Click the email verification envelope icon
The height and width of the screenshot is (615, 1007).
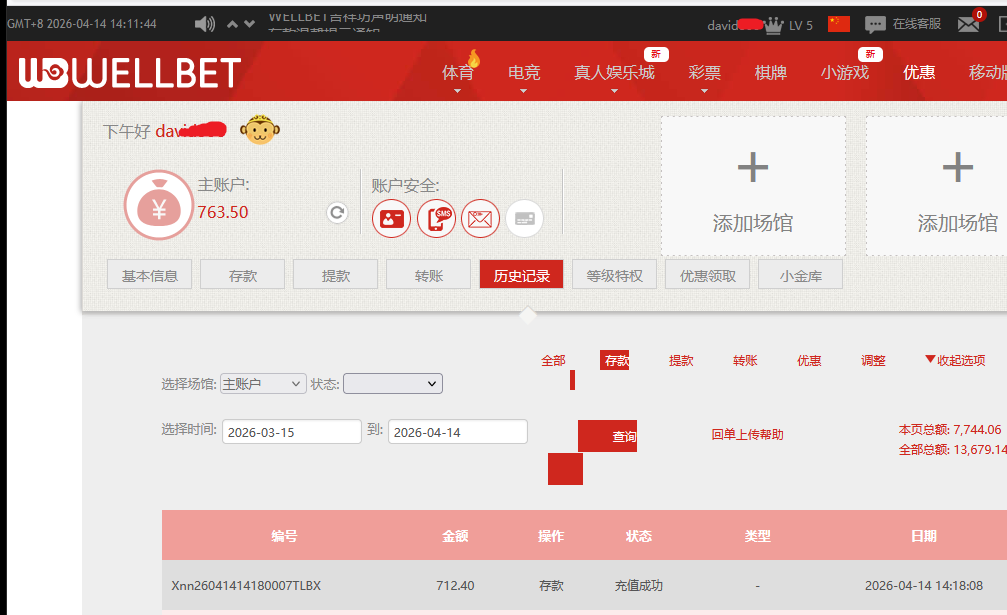pyautogui.click(x=480, y=218)
